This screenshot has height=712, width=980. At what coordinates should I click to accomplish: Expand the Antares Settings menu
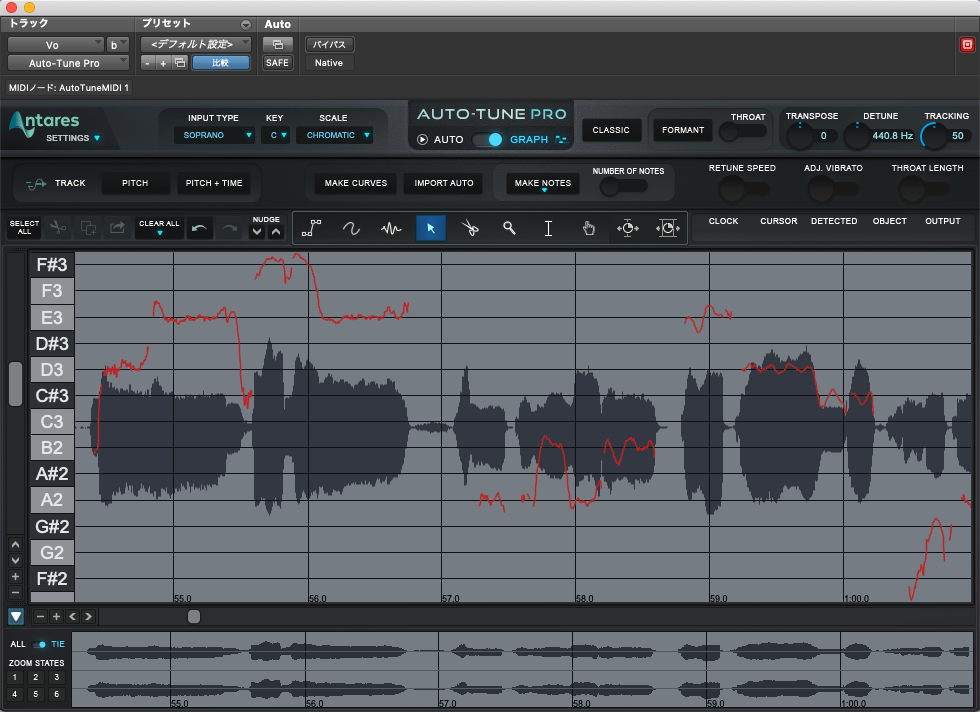pos(73,138)
